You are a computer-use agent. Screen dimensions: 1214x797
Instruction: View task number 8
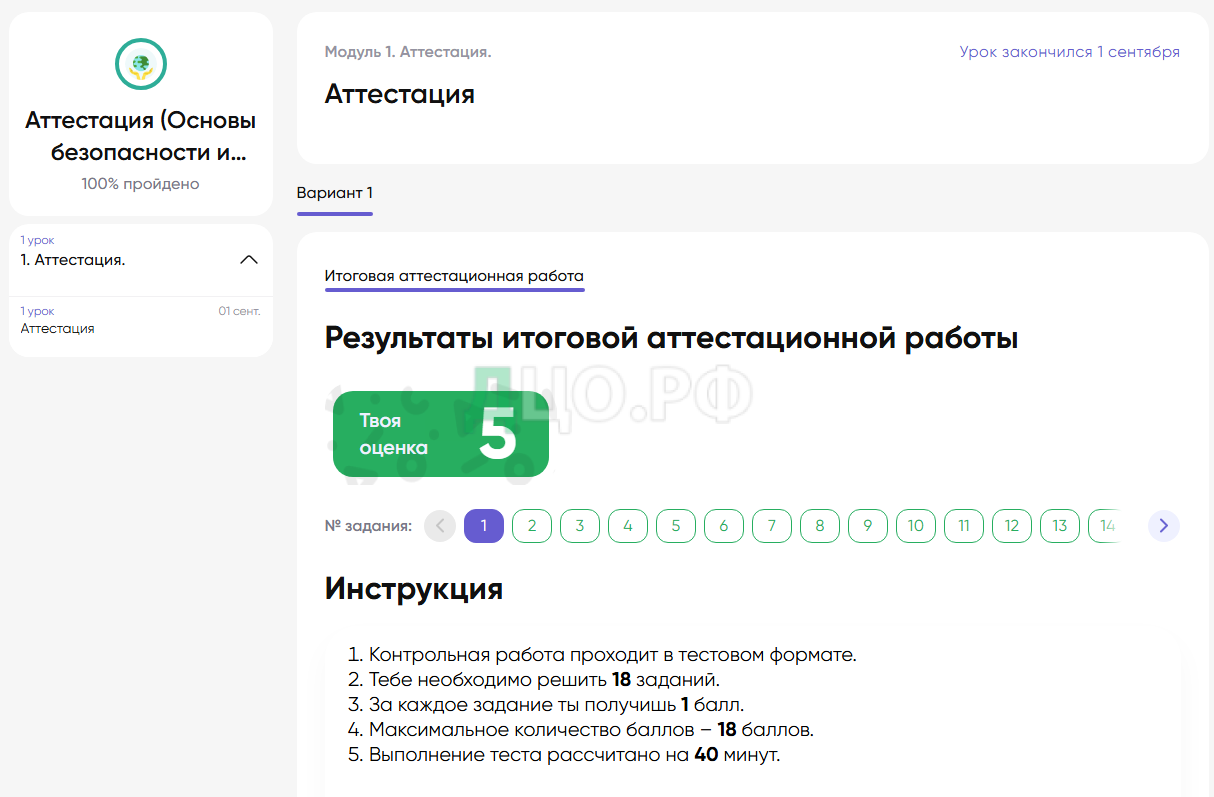click(x=820, y=526)
